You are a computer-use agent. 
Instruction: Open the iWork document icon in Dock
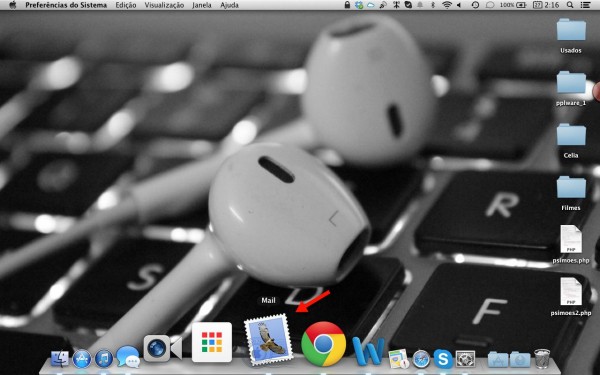pos(398,359)
